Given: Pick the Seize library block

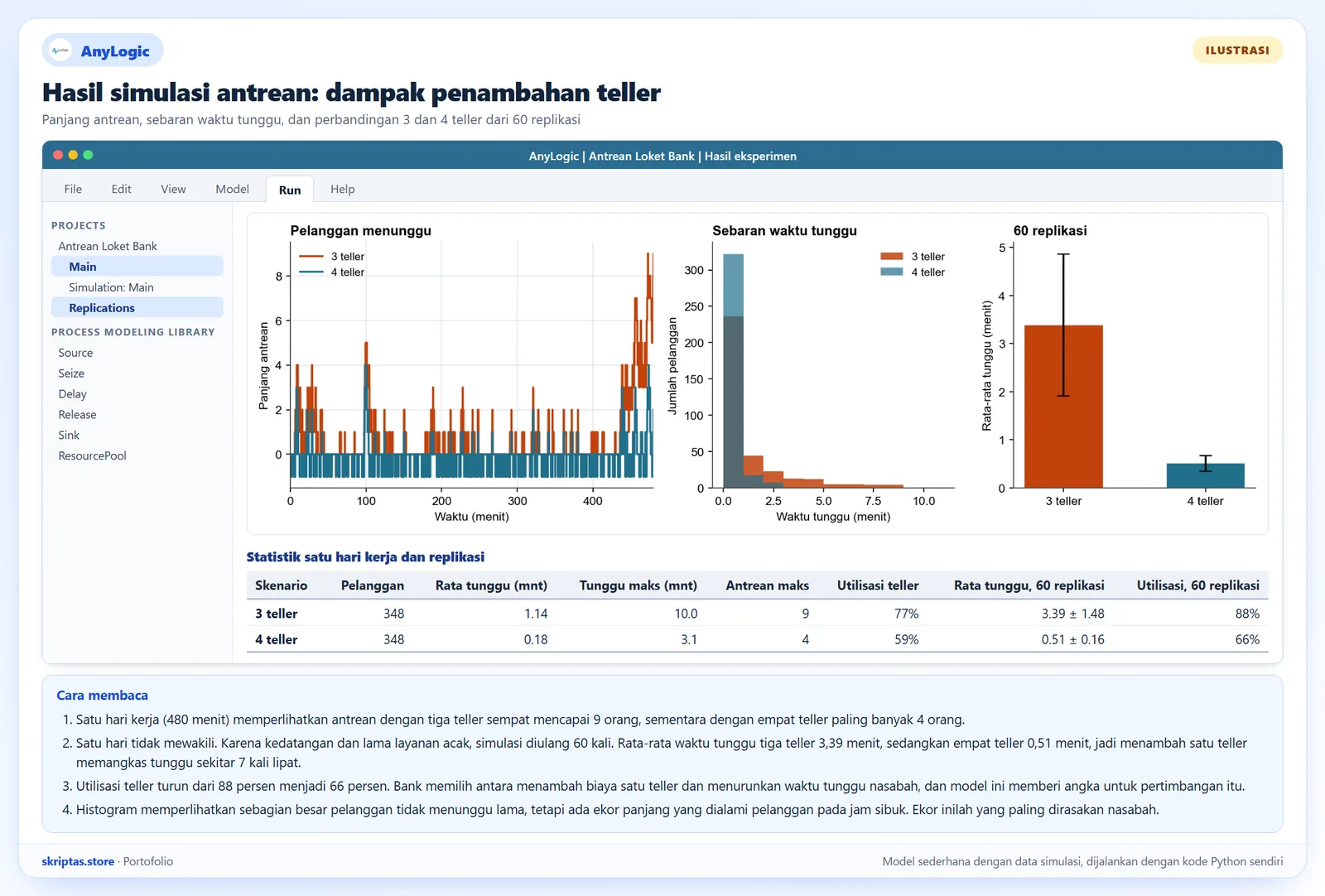Looking at the screenshot, I should tap(71, 373).
